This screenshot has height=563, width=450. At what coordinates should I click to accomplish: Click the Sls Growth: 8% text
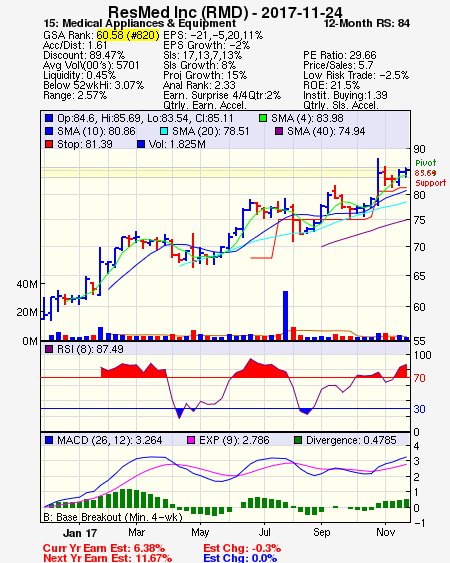[x=199, y=65]
